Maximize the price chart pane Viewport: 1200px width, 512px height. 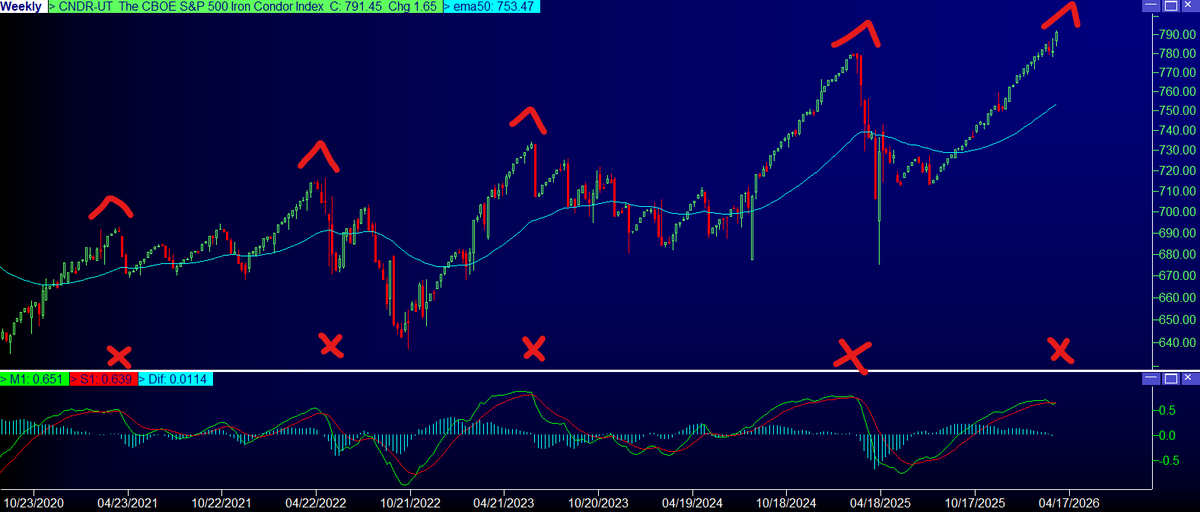tap(1170, 7)
